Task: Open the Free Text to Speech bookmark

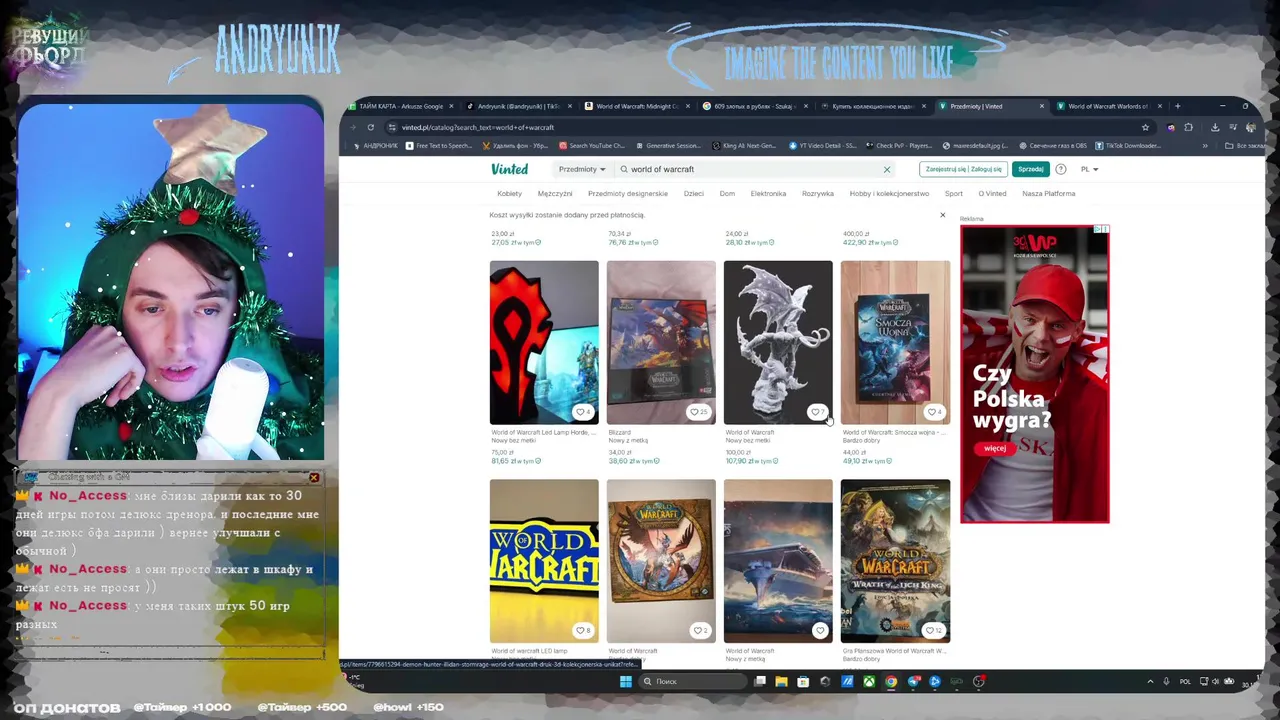Action: point(439,146)
